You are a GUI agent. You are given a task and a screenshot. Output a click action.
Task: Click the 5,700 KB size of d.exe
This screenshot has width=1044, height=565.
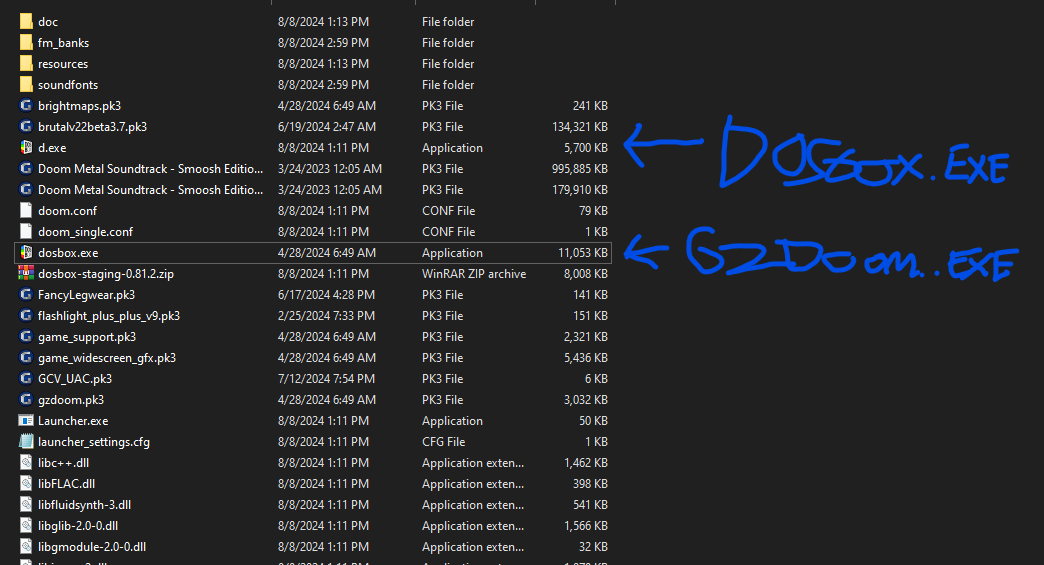586,148
